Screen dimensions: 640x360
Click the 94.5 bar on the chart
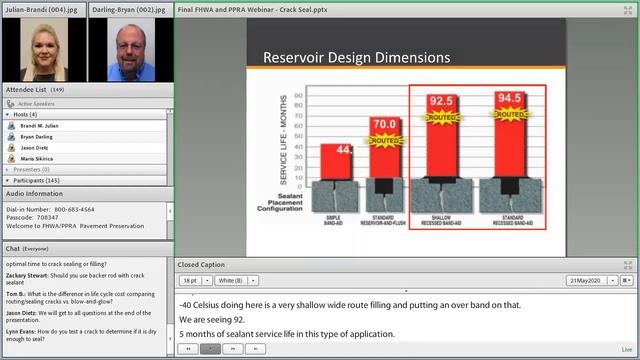(510, 135)
